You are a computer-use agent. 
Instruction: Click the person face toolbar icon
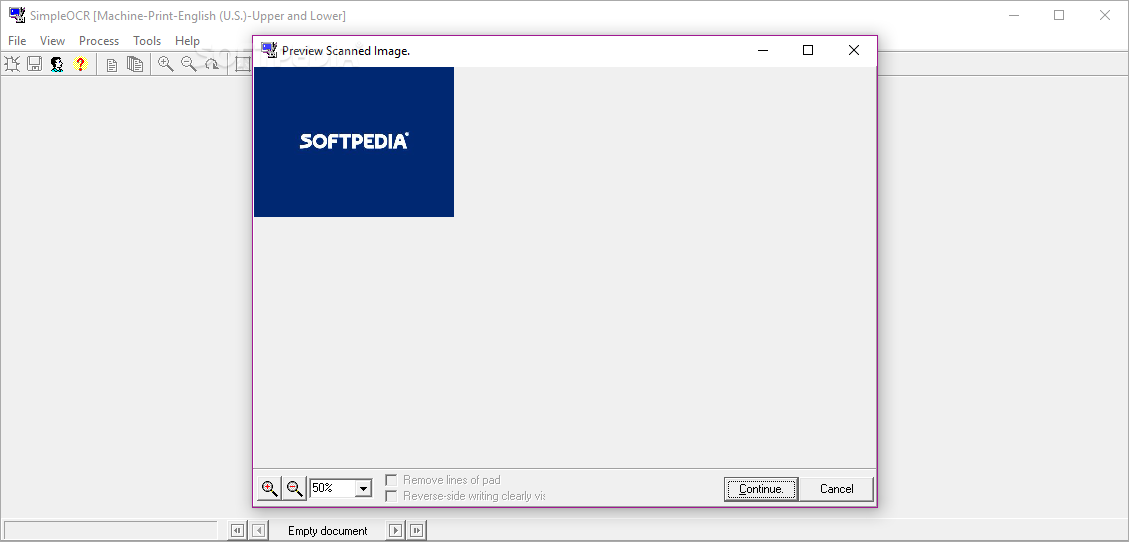click(x=57, y=64)
